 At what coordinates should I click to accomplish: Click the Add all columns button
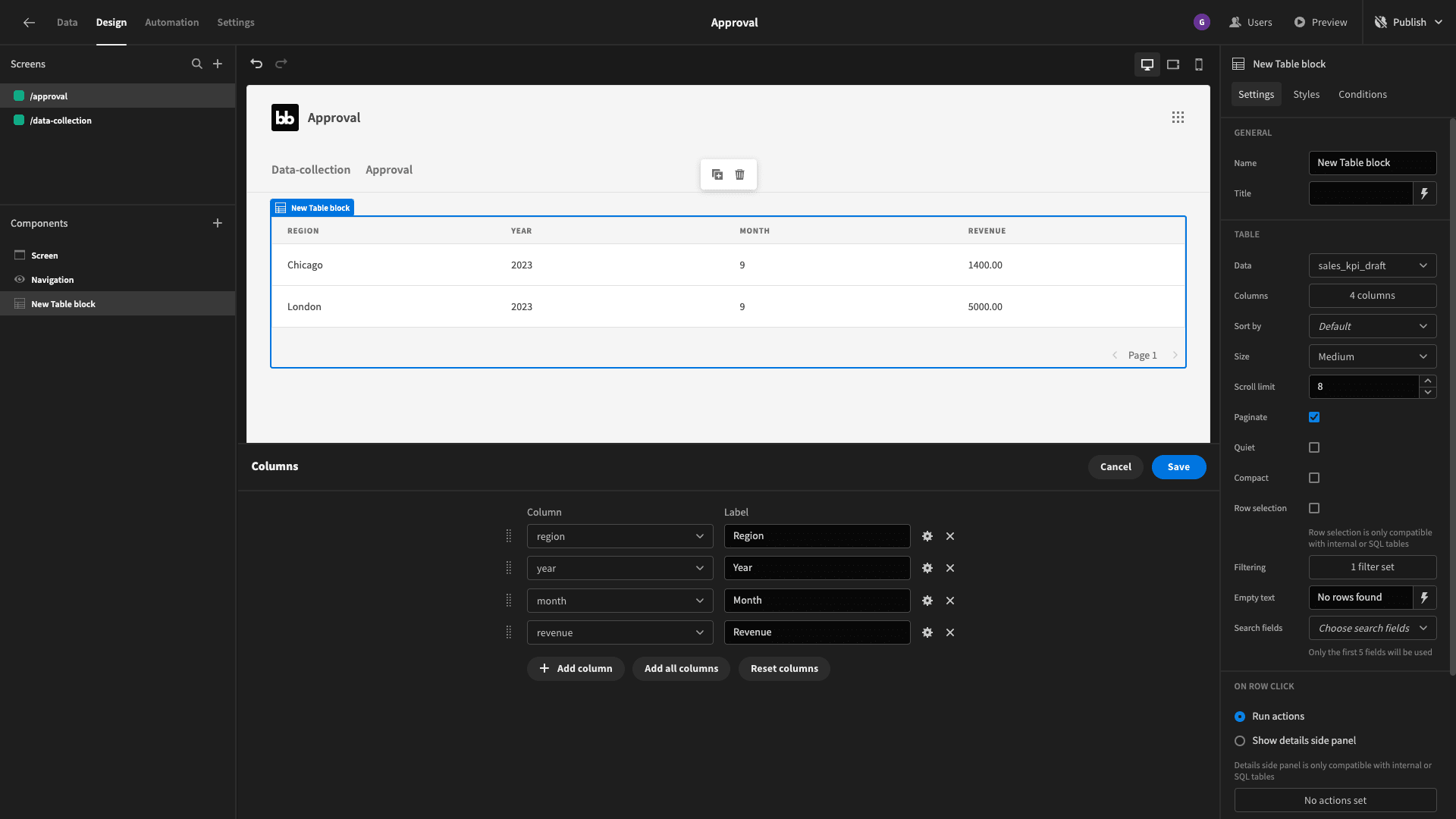click(681, 669)
